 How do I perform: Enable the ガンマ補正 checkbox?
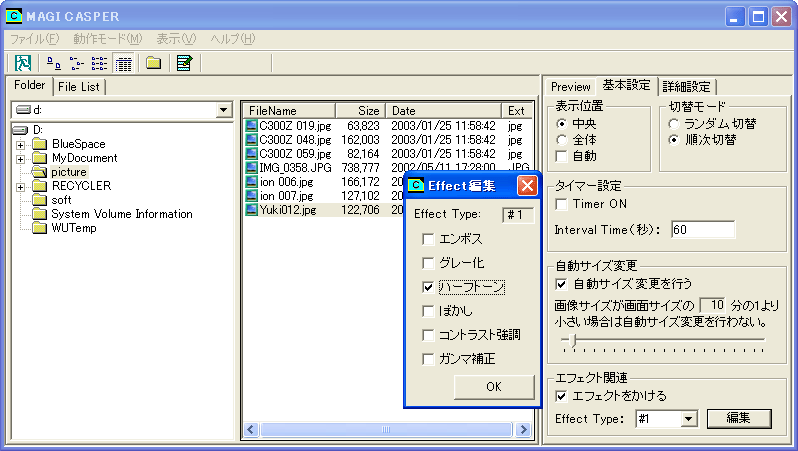click(428, 359)
